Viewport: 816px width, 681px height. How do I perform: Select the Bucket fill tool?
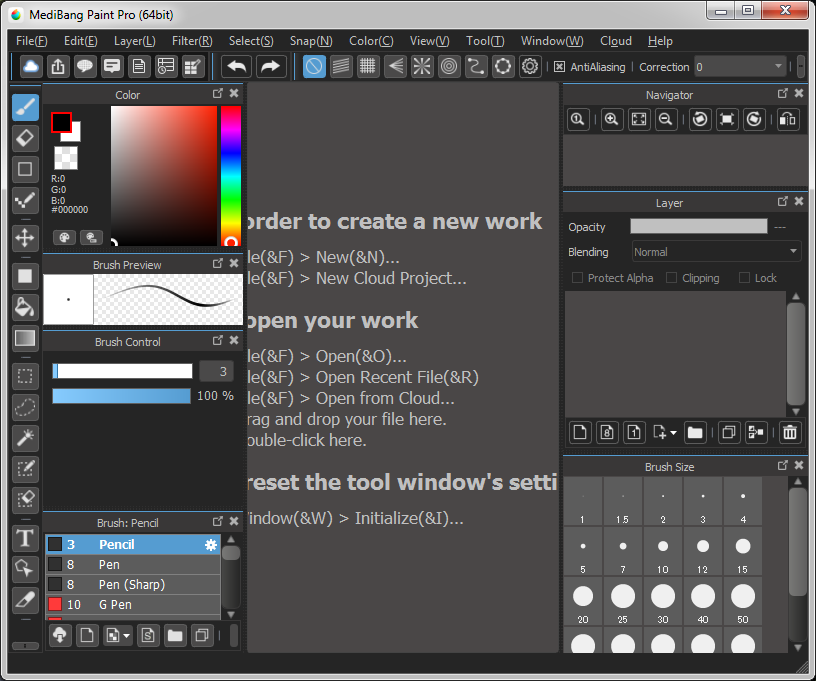[x=24, y=307]
